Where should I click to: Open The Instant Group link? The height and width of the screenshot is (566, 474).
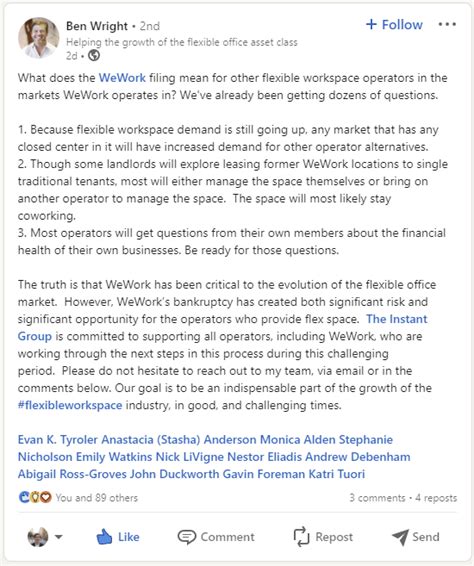coord(222,327)
